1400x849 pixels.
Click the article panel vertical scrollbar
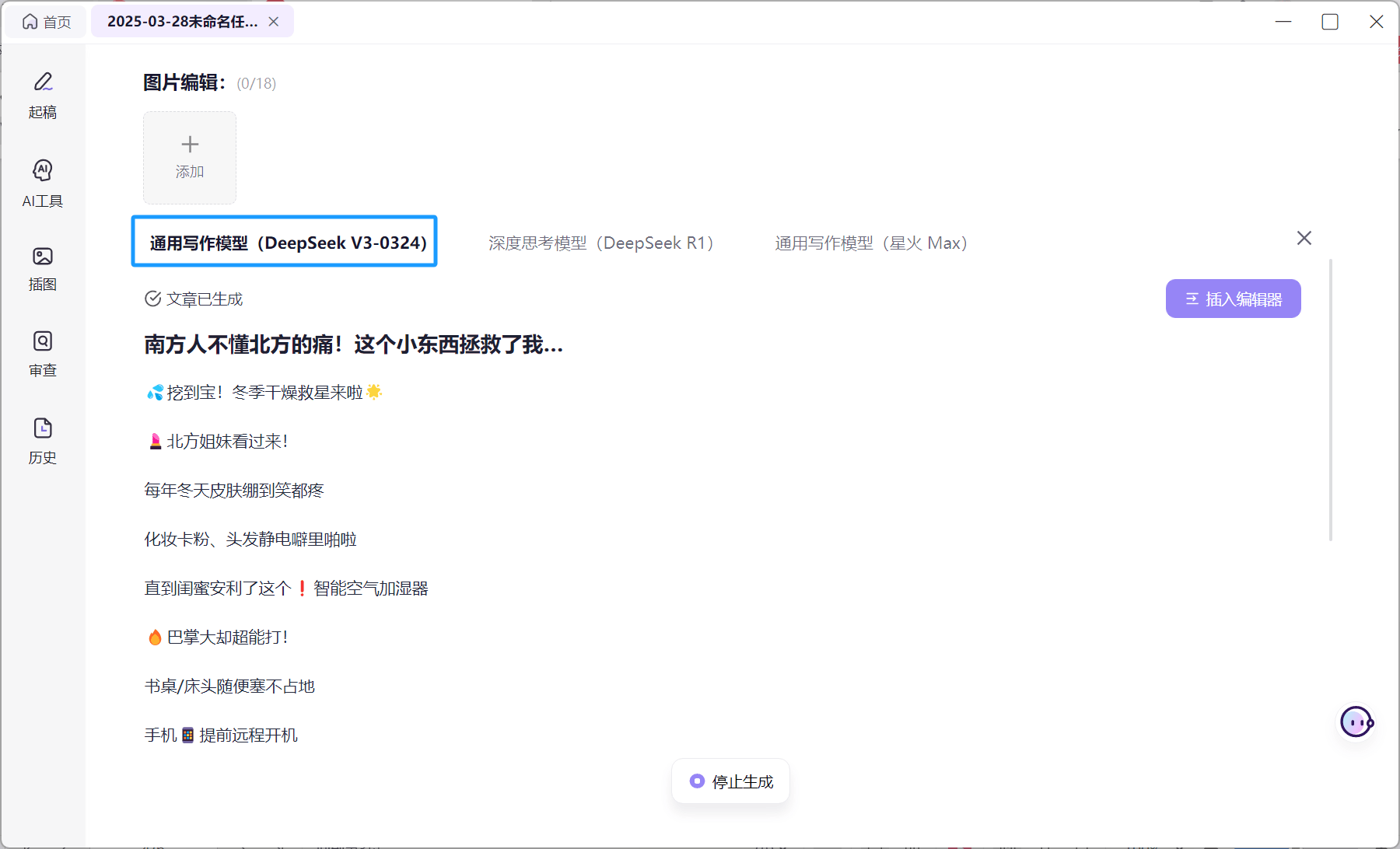(x=1331, y=400)
